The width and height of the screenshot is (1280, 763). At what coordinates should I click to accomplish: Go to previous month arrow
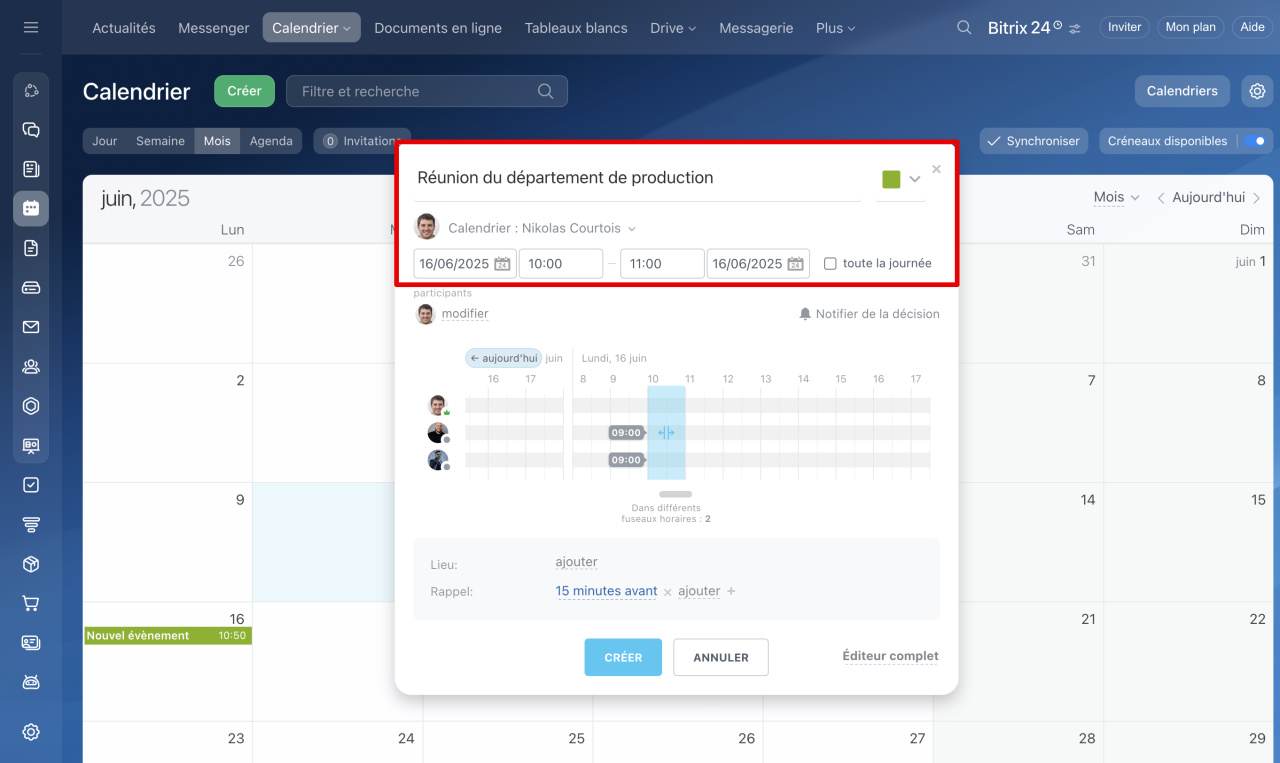[x=1161, y=198]
